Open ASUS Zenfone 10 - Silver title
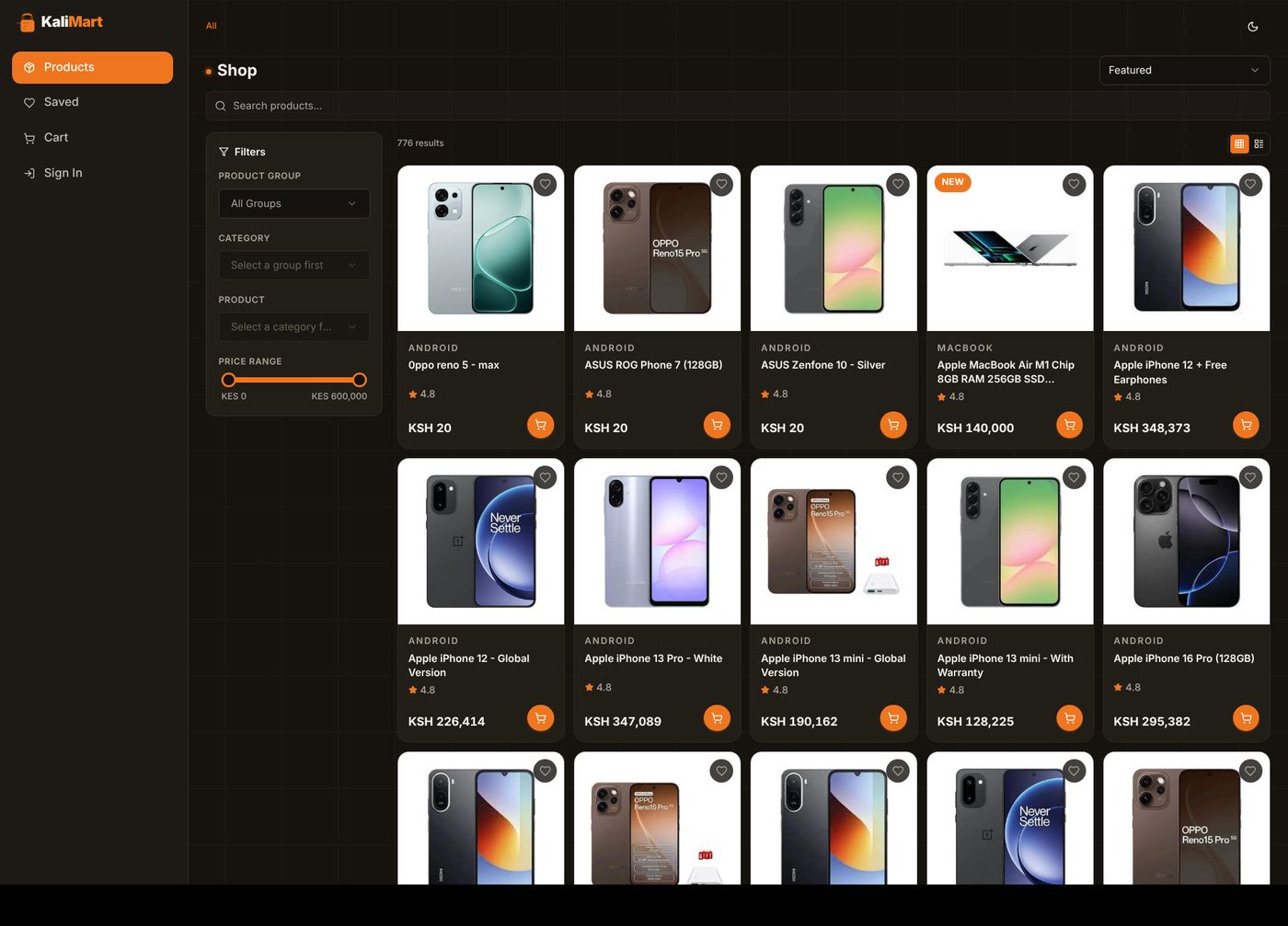Image resolution: width=1288 pixels, height=926 pixels. tap(823, 365)
